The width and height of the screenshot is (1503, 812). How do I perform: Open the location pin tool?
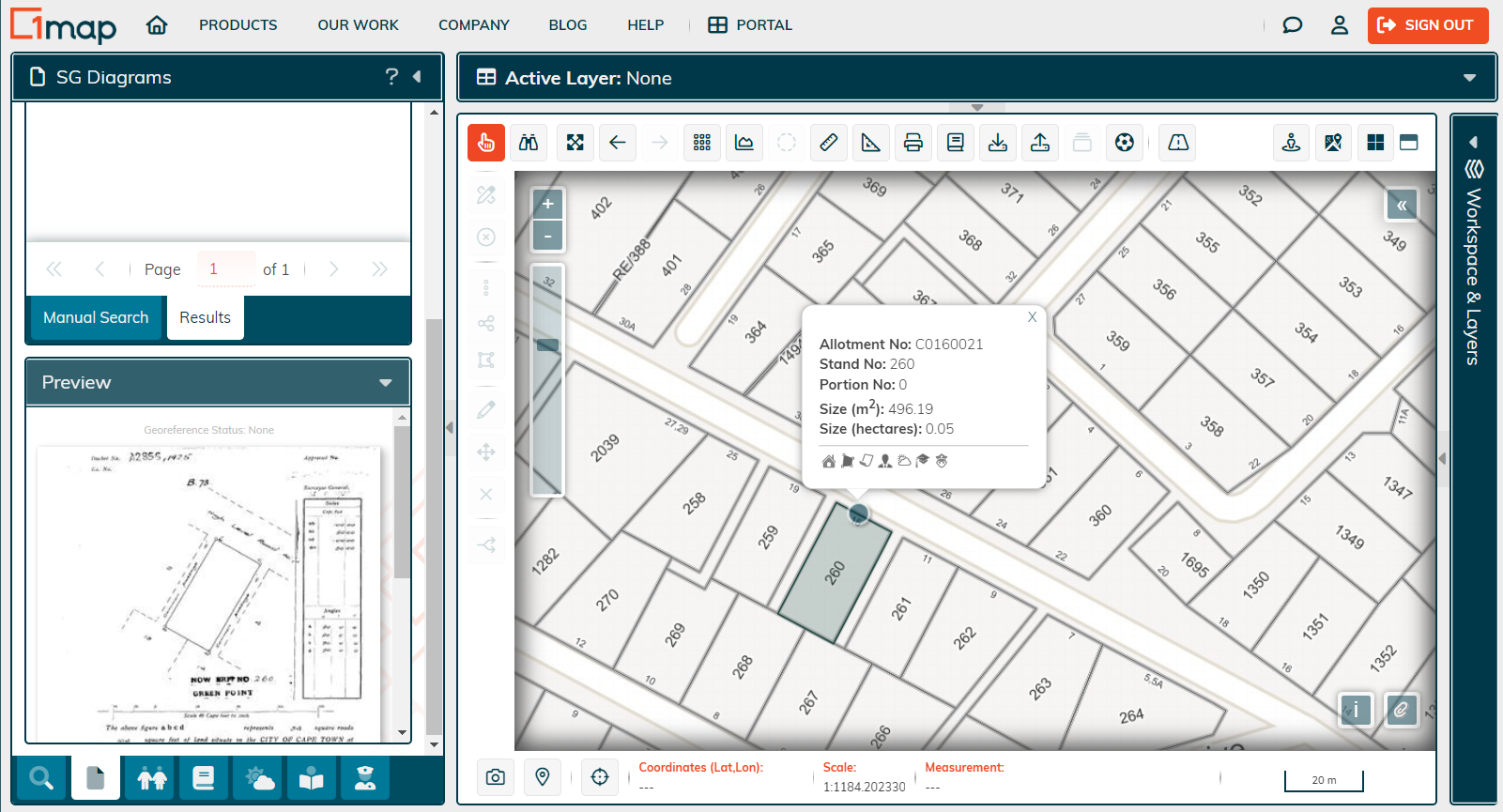543,777
